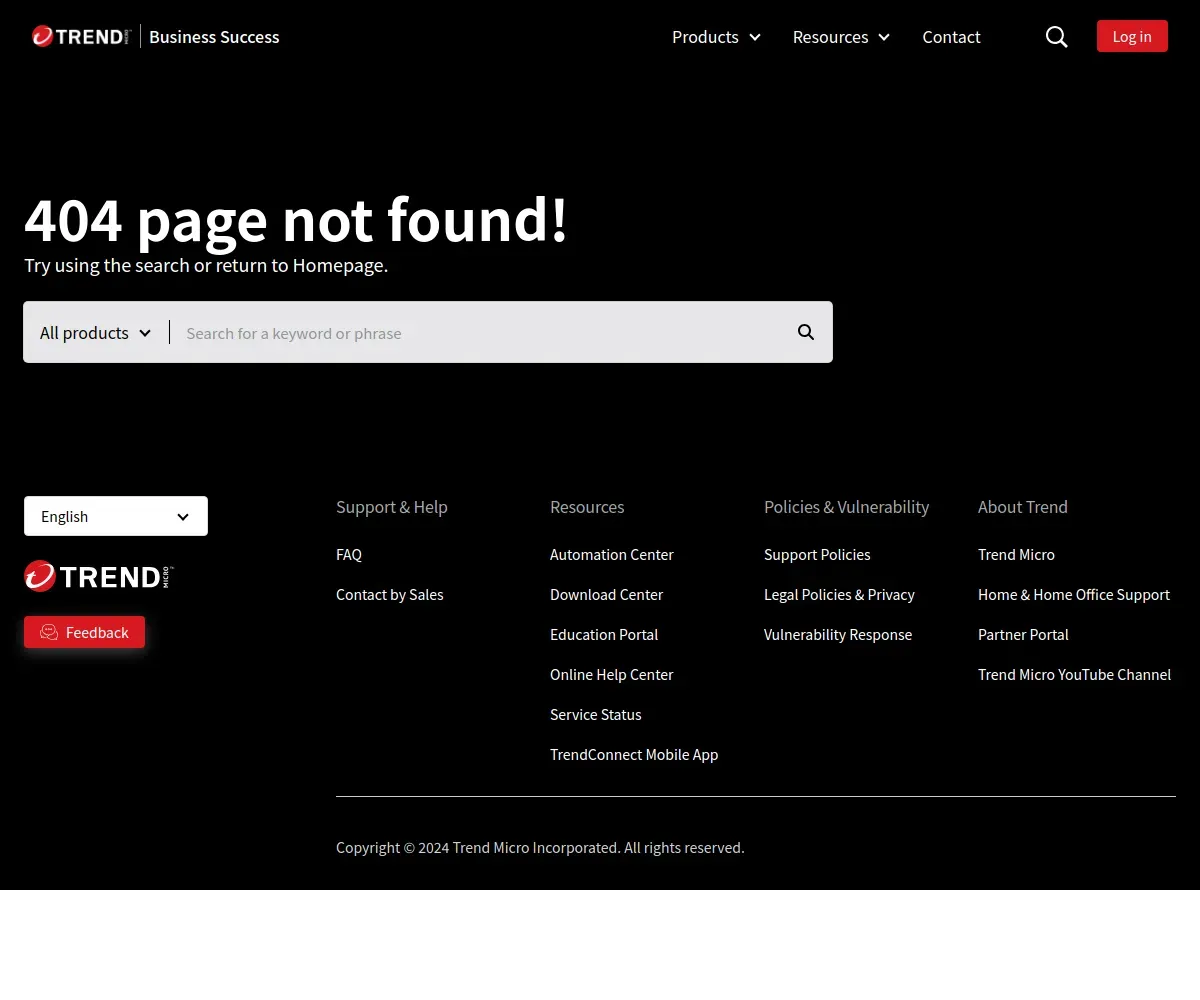Open the English language selector
The width and height of the screenshot is (1200, 1000).
(x=116, y=516)
